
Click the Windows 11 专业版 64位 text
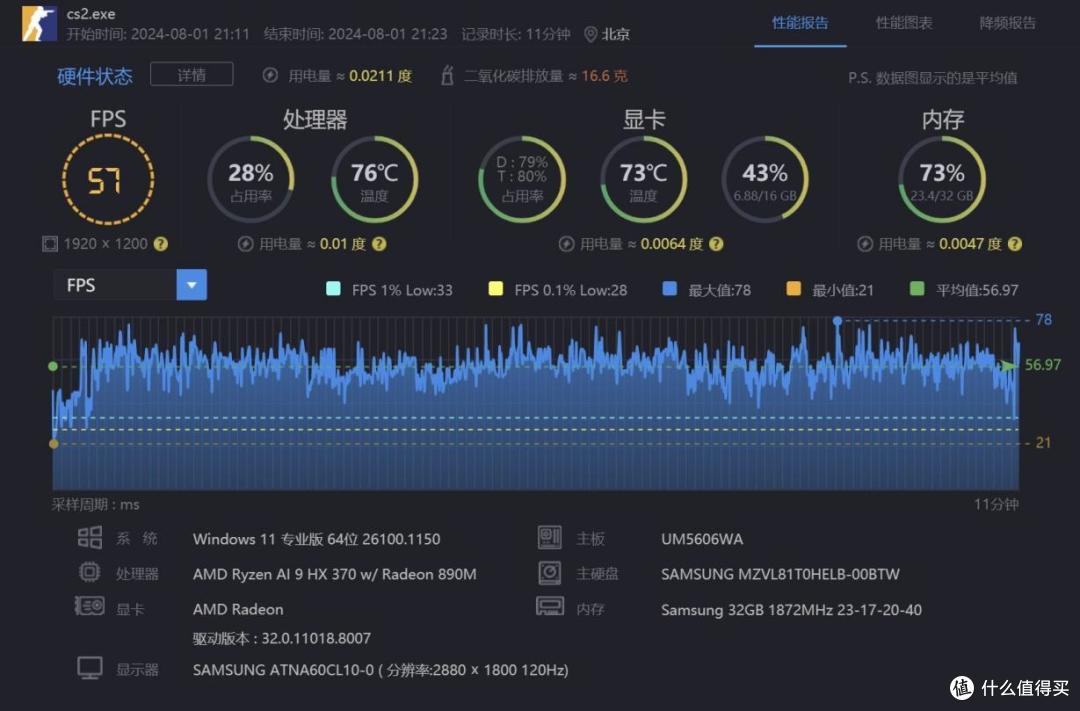(x=316, y=539)
